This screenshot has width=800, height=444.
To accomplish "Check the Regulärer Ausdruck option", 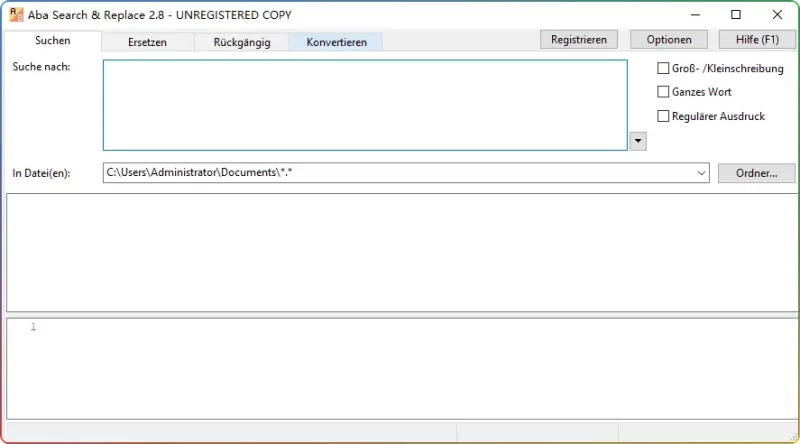I will (x=663, y=116).
